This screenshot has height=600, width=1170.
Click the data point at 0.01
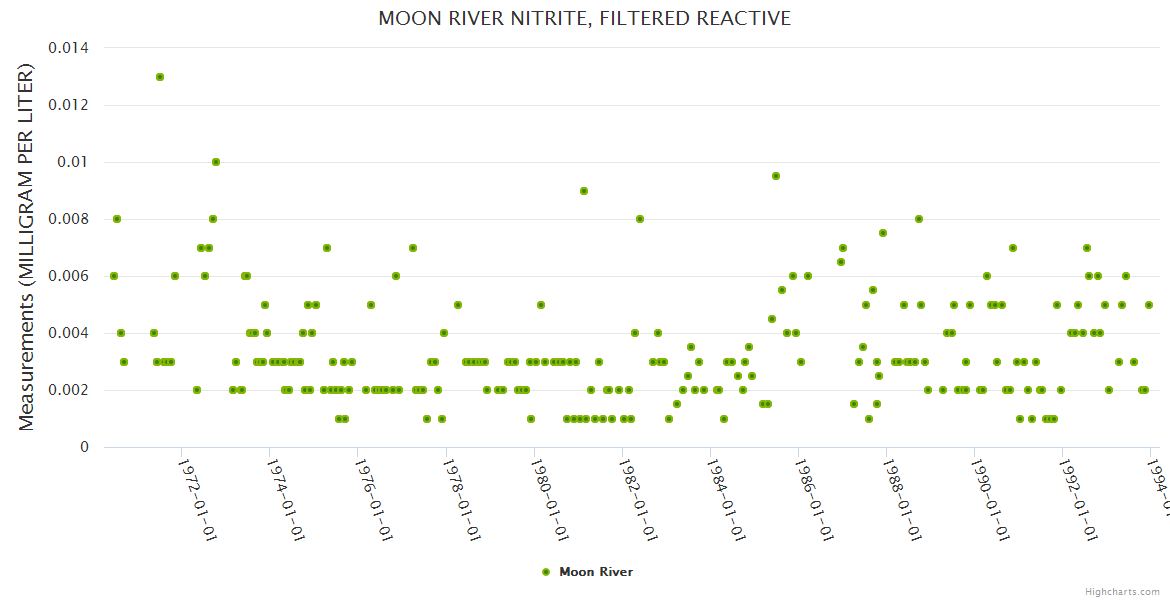click(216, 162)
